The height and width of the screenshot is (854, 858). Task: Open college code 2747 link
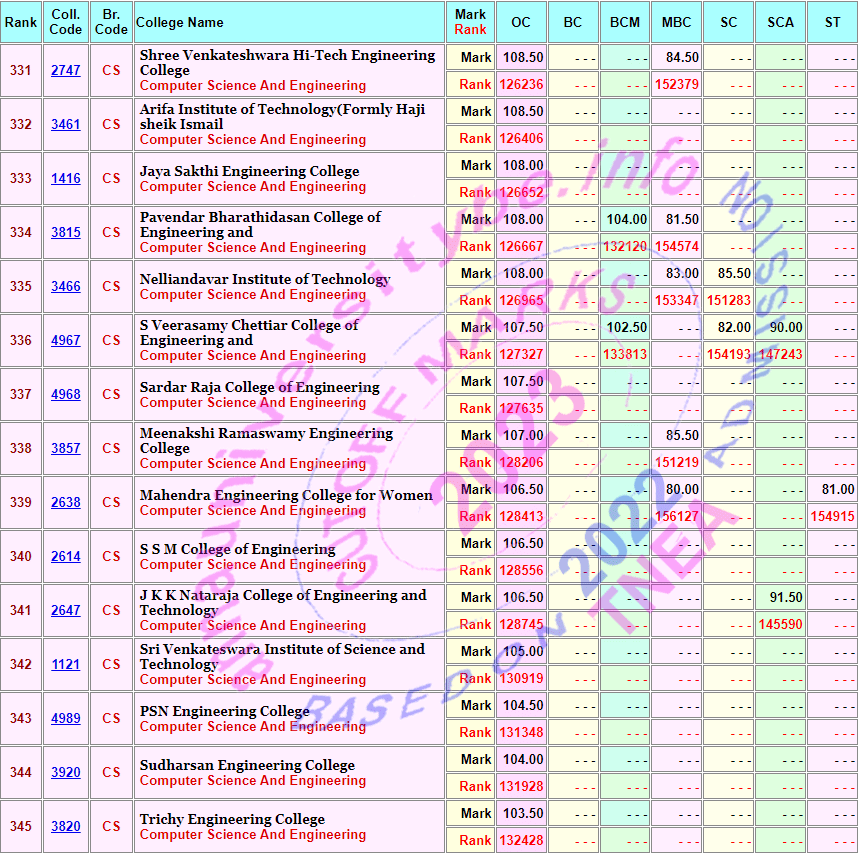(66, 71)
